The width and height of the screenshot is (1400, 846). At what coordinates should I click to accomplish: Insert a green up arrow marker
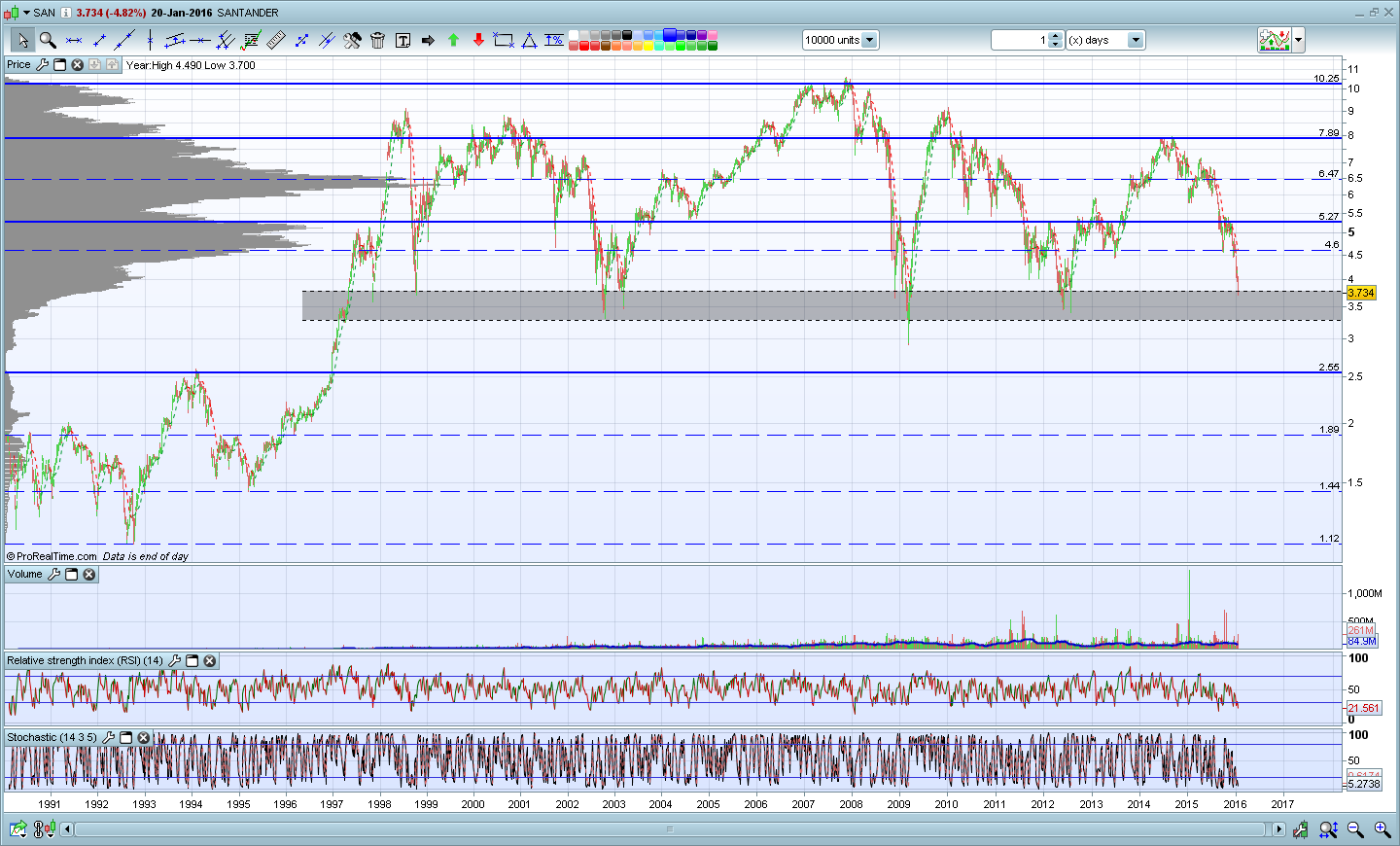coord(453,40)
